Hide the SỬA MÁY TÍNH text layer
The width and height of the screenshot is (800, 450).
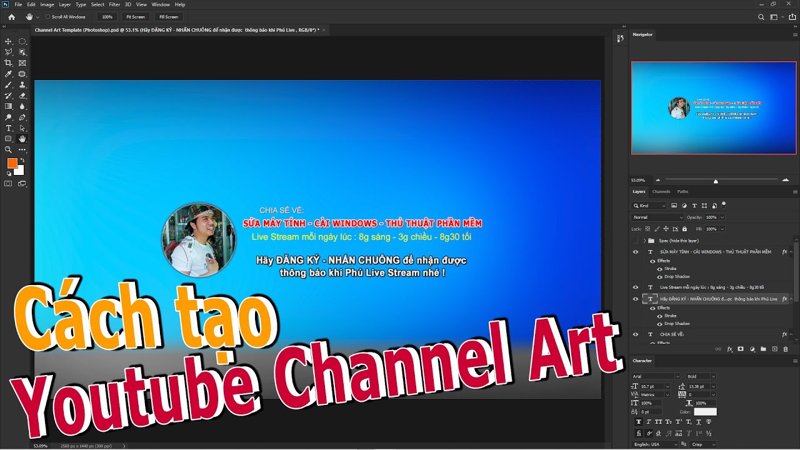coord(636,252)
